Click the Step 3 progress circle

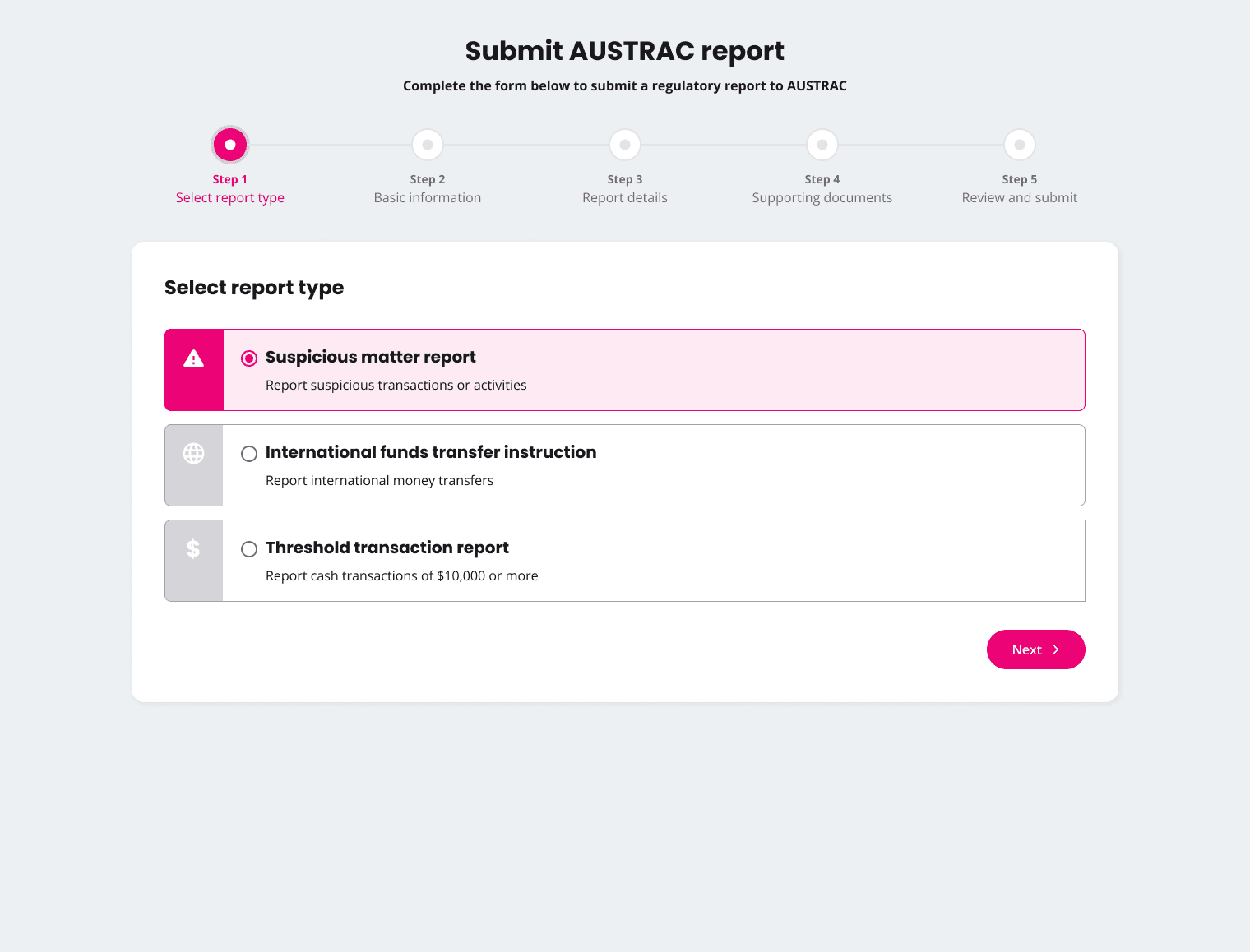point(625,145)
